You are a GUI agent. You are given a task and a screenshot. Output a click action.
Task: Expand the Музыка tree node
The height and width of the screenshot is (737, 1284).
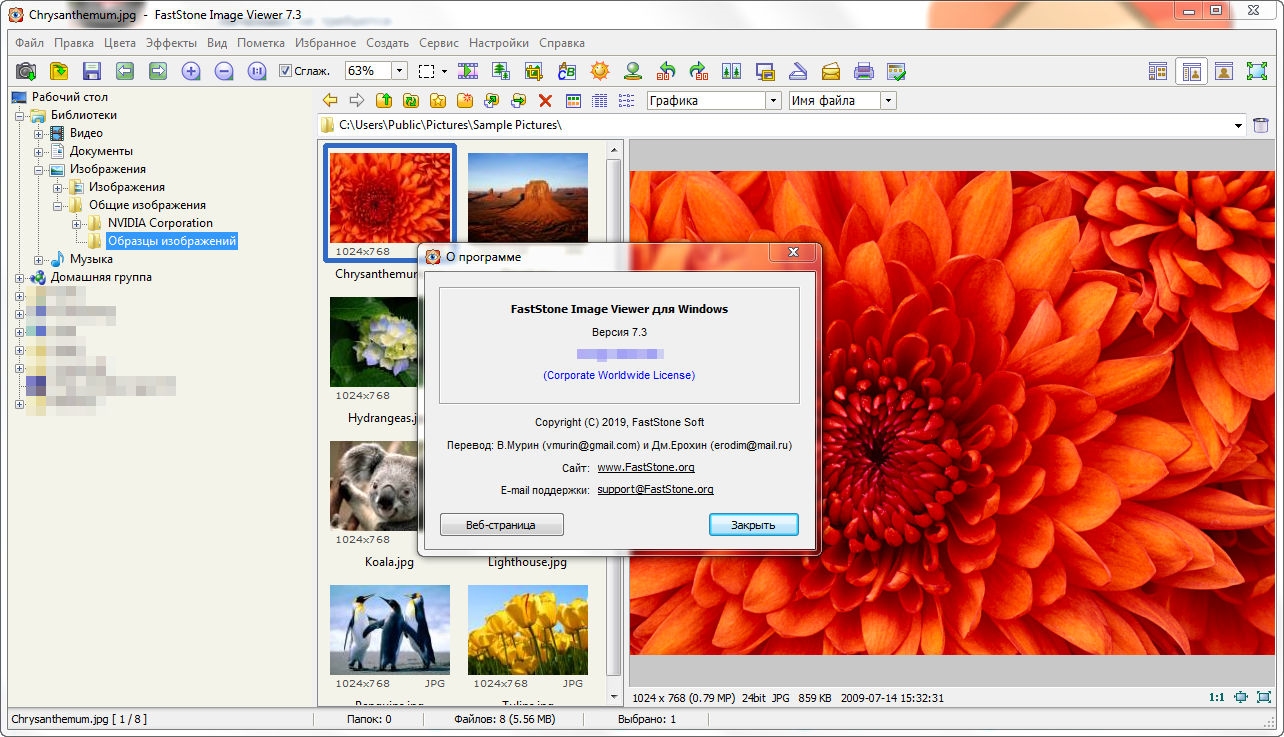coord(38,259)
